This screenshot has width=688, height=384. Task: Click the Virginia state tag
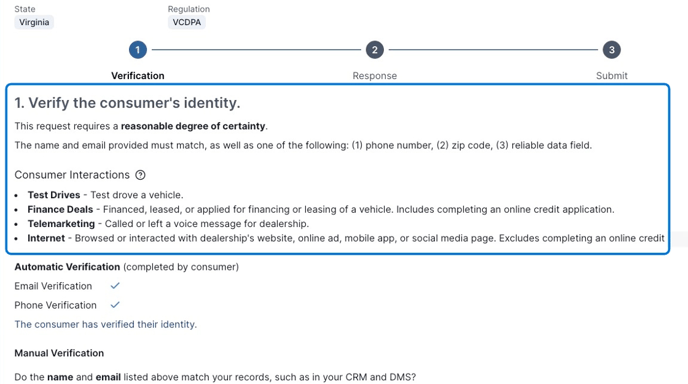(34, 22)
